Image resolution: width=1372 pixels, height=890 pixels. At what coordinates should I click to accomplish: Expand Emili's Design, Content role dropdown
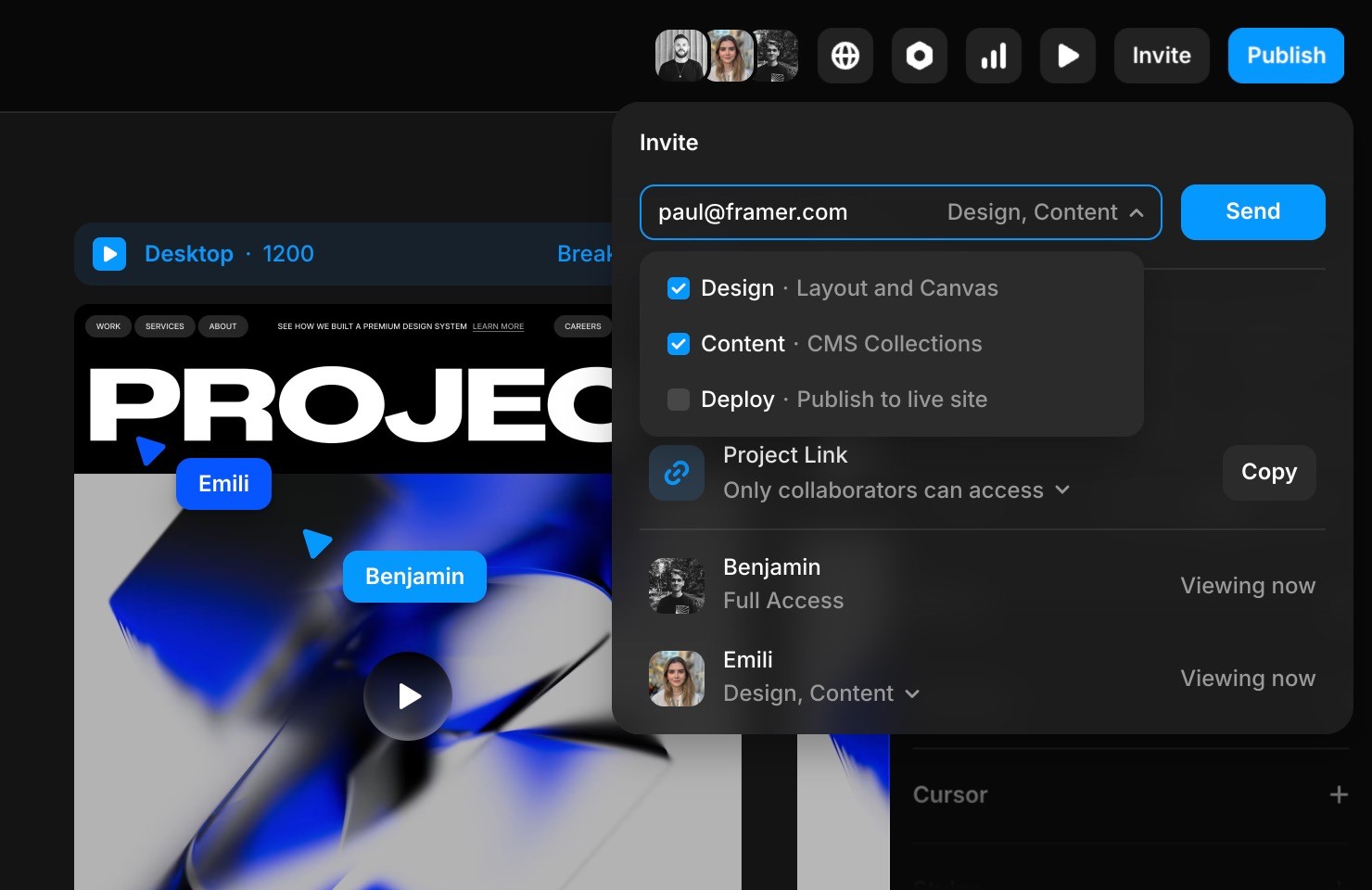(x=913, y=693)
